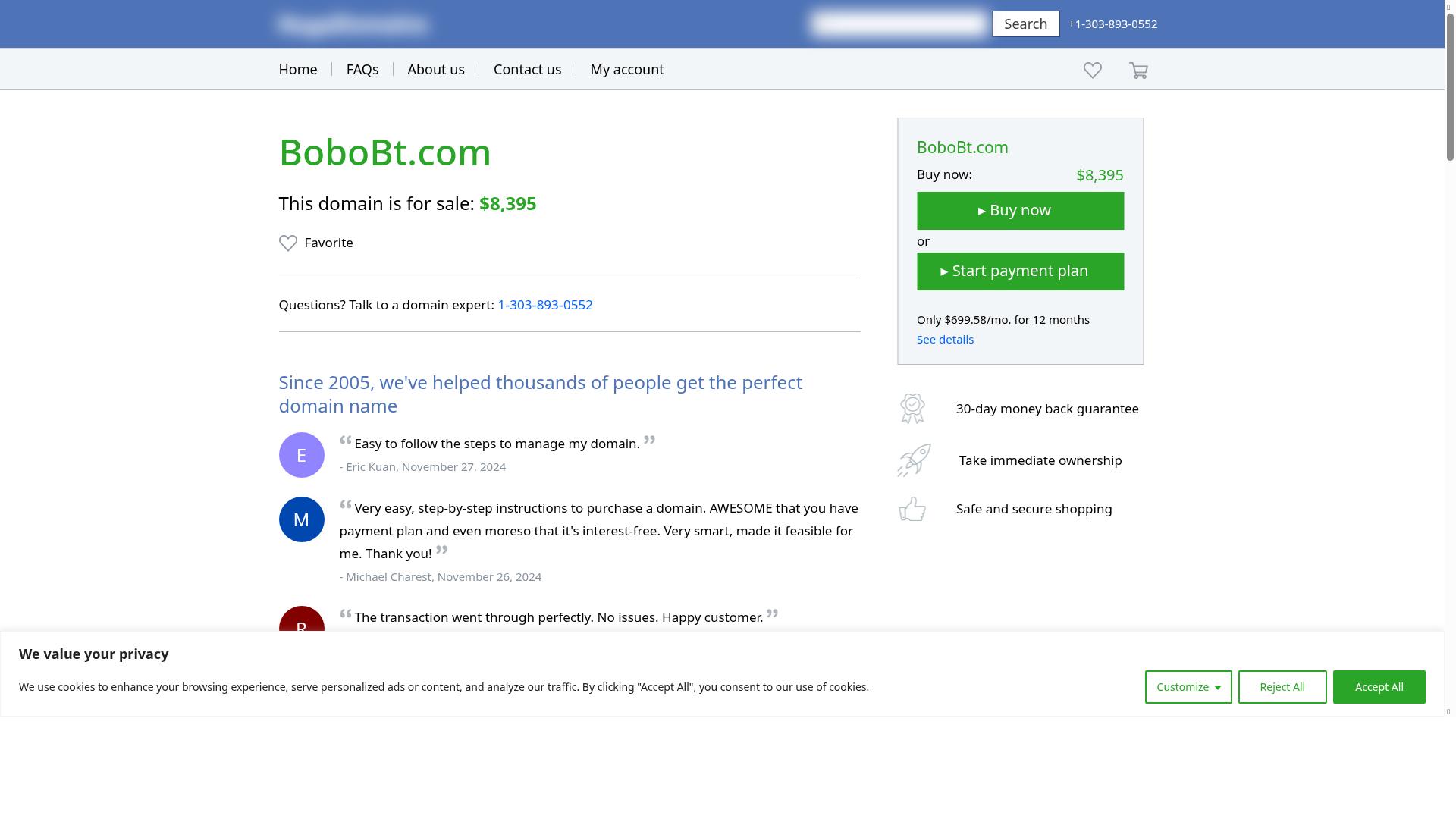Image resolution: width=1456 pixels, height=819 pixels.
Task: Open See details payment link
Action: coord(945,339)
